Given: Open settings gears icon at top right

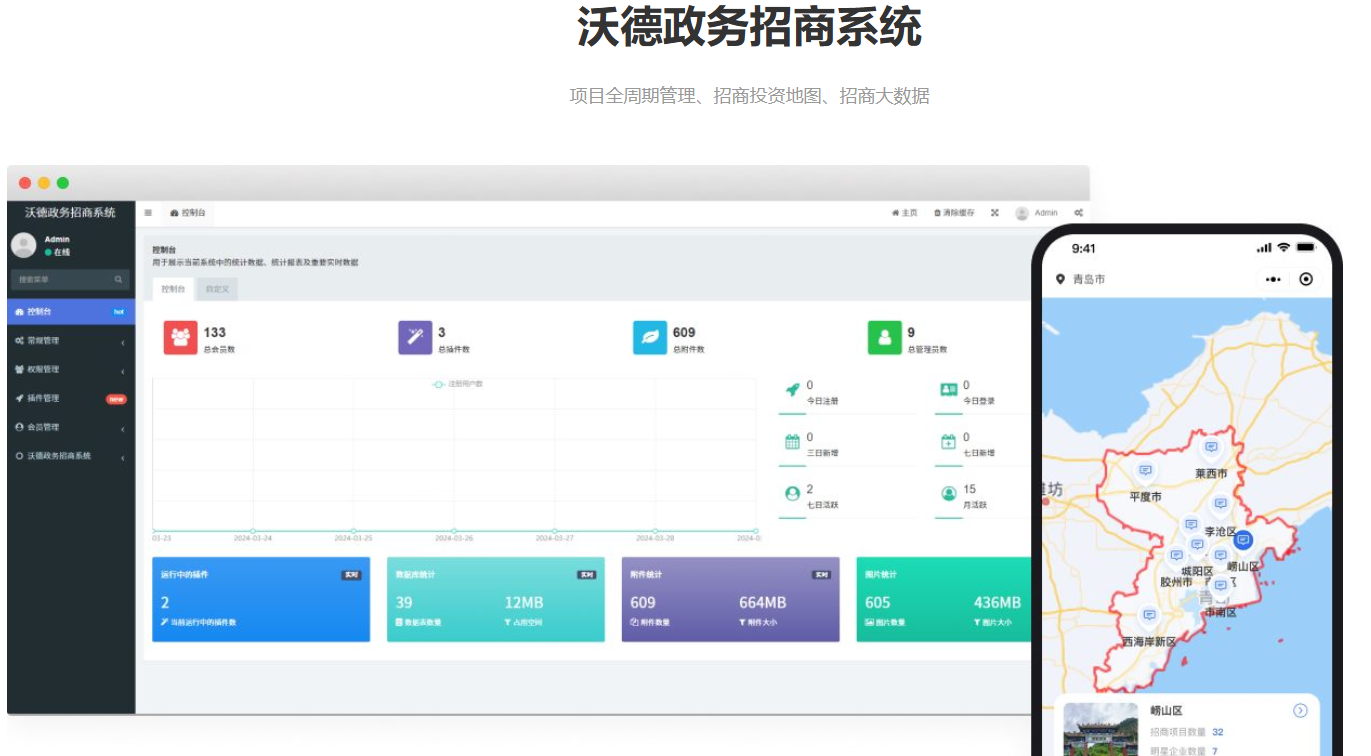Looking at the screenshot, I should coord(1079,213).
